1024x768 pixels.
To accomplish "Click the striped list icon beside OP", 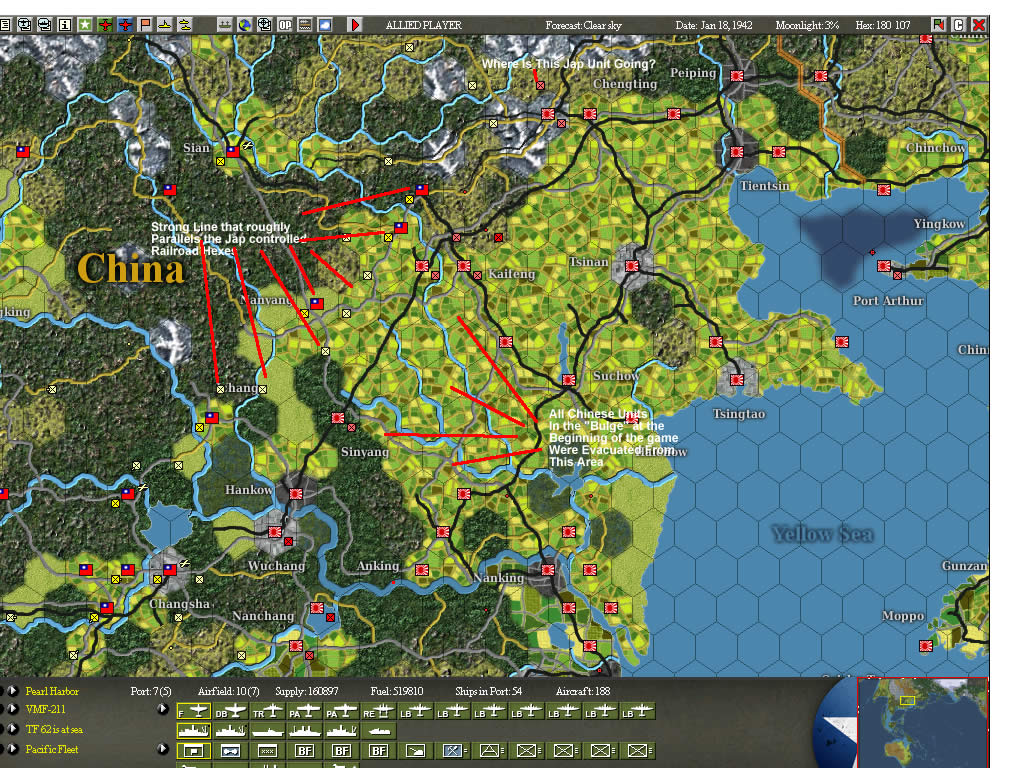I will 304,25.
